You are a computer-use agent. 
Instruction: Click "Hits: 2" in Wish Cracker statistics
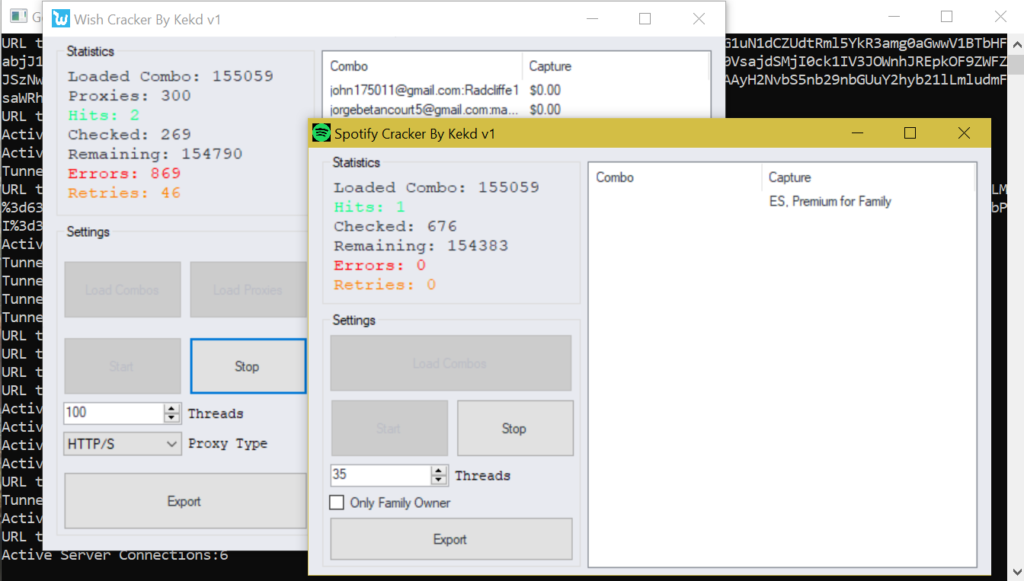point(104,116)
